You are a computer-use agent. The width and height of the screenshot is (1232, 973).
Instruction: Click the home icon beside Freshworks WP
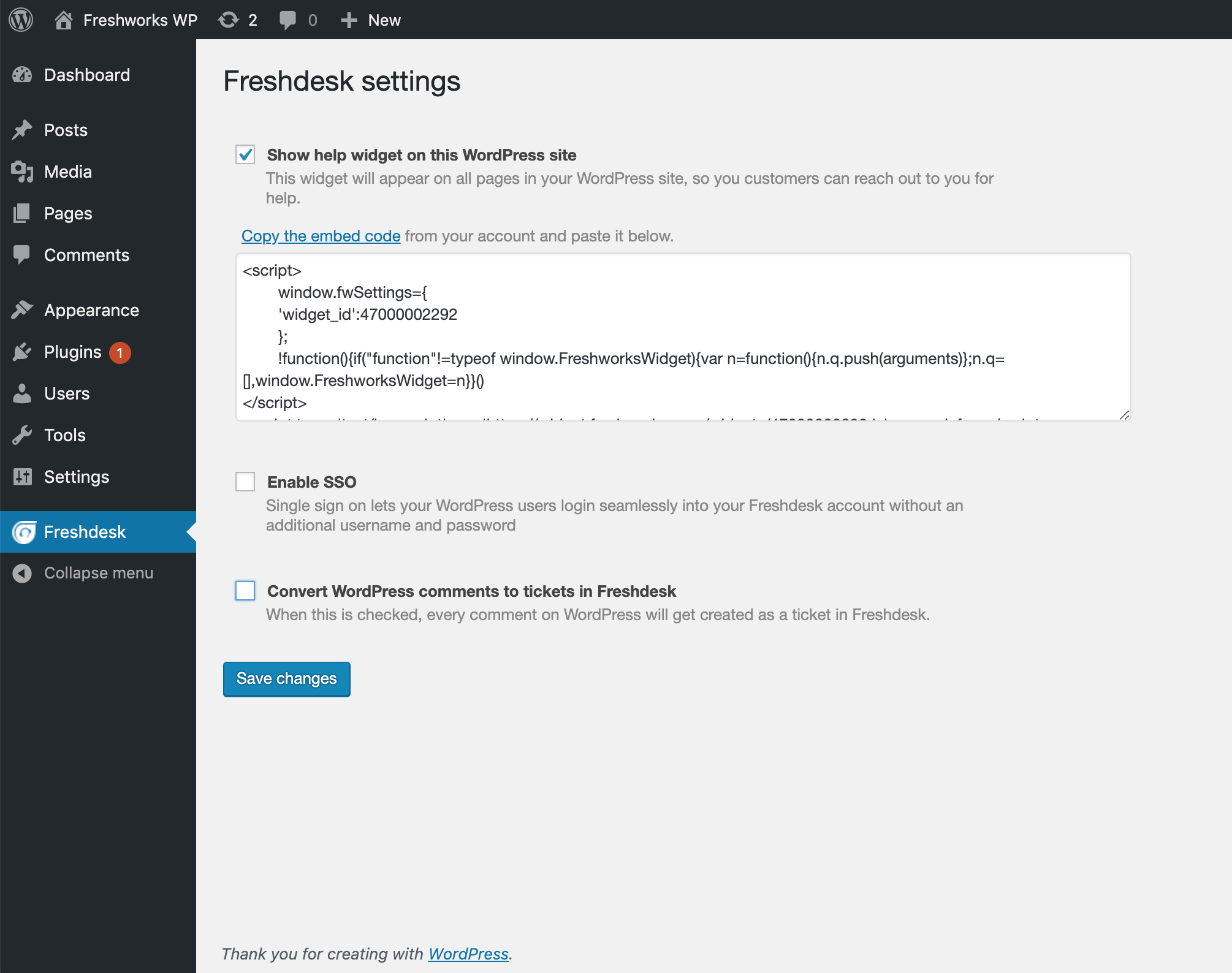click(63, 20)
